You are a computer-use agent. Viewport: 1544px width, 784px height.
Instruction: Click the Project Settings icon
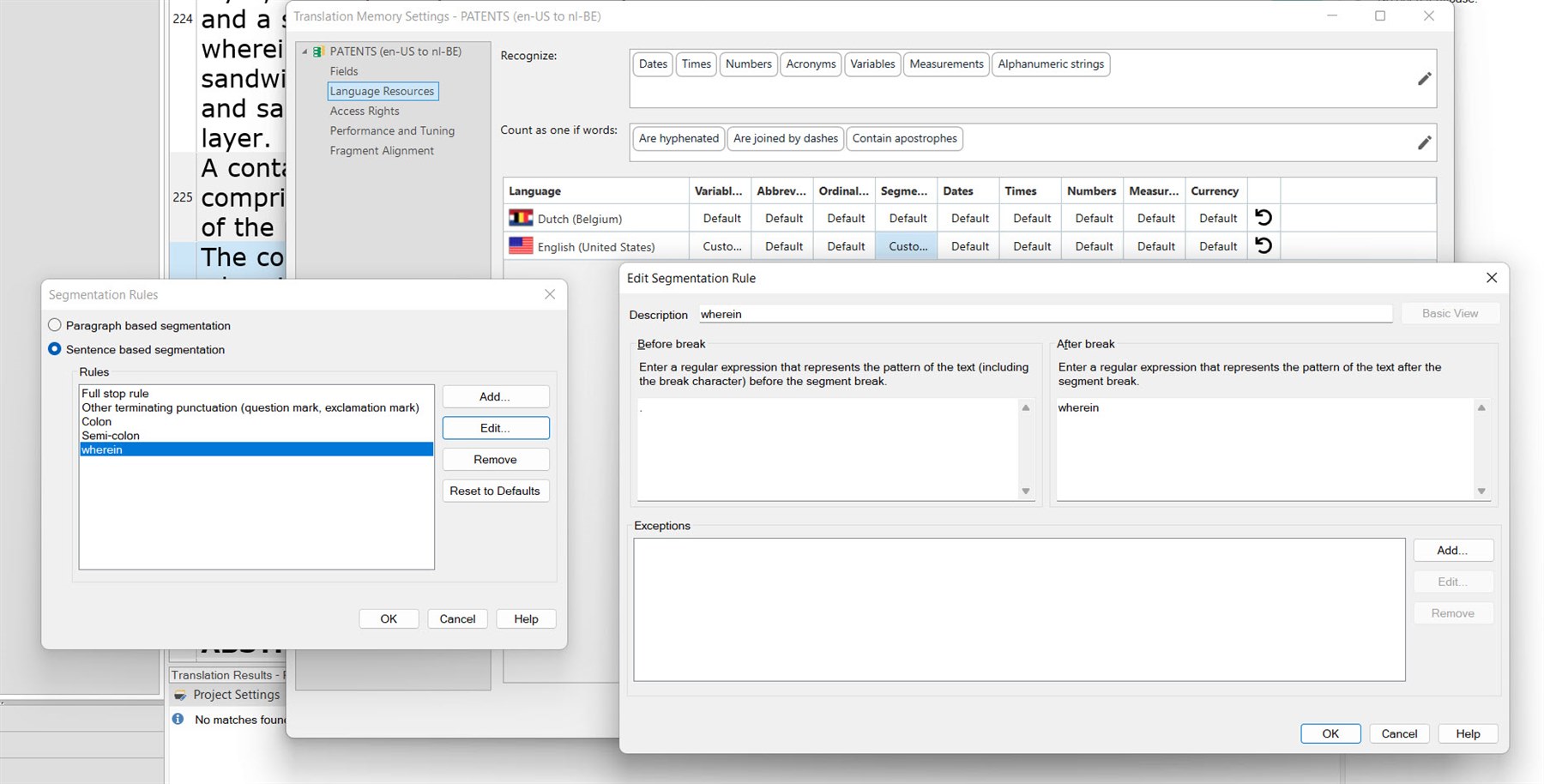[182, 695]
